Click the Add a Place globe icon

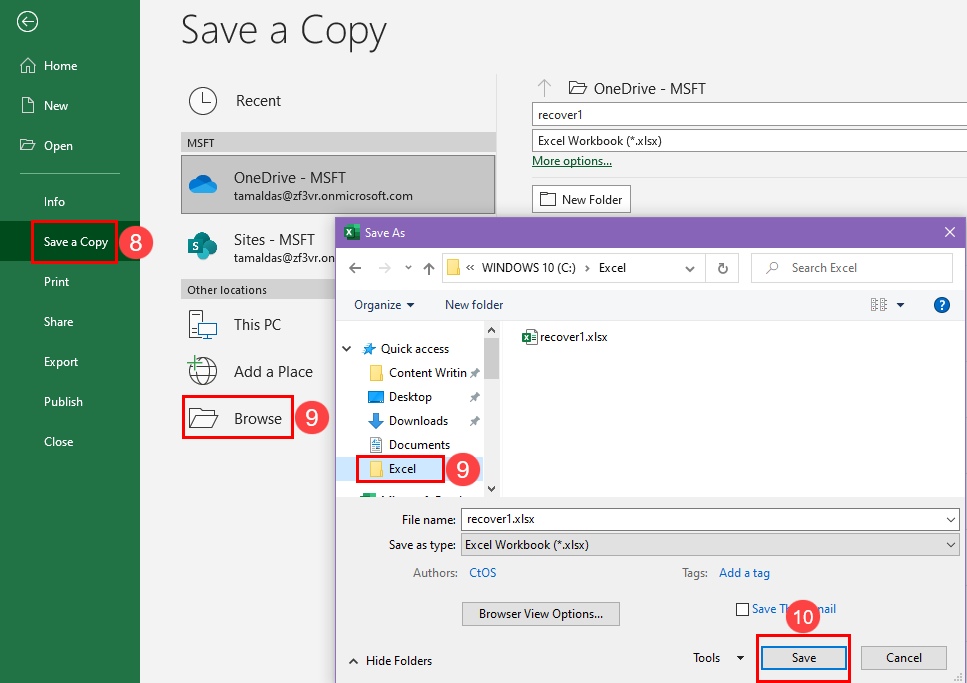(203, 371)
